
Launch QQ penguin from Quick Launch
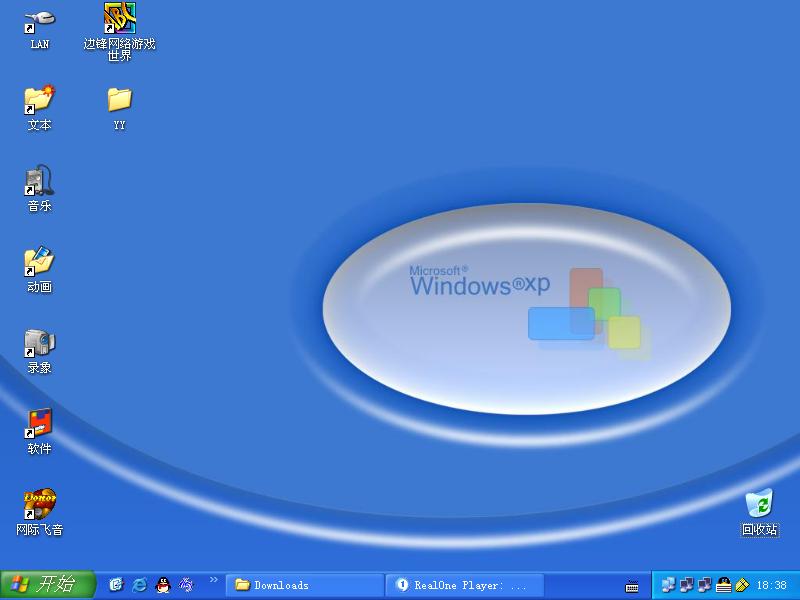click(x=163, y=585)
